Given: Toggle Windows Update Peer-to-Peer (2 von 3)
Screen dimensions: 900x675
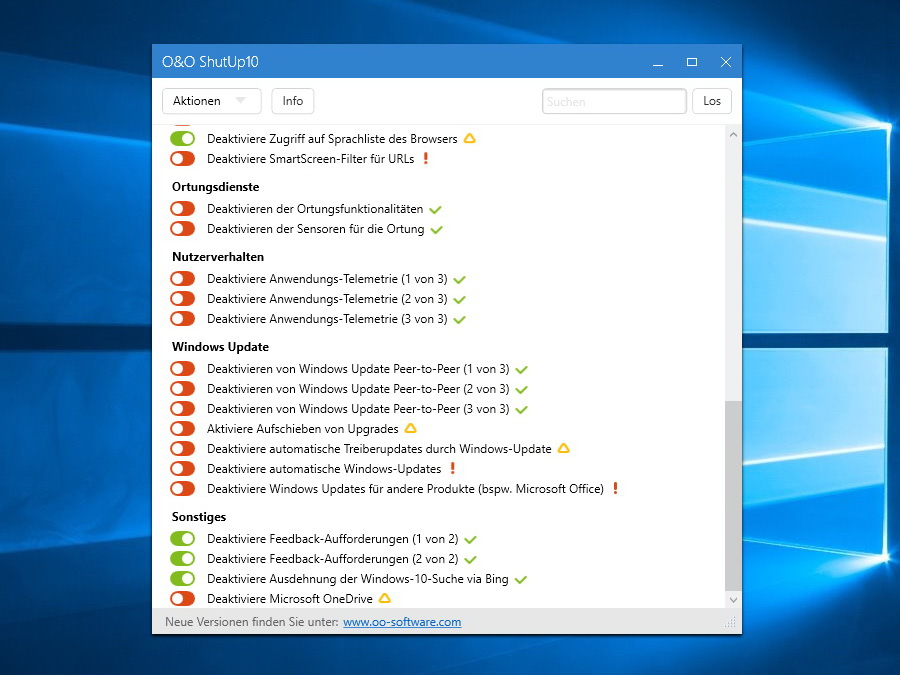Looking at the screenshot, I should 183,389.
